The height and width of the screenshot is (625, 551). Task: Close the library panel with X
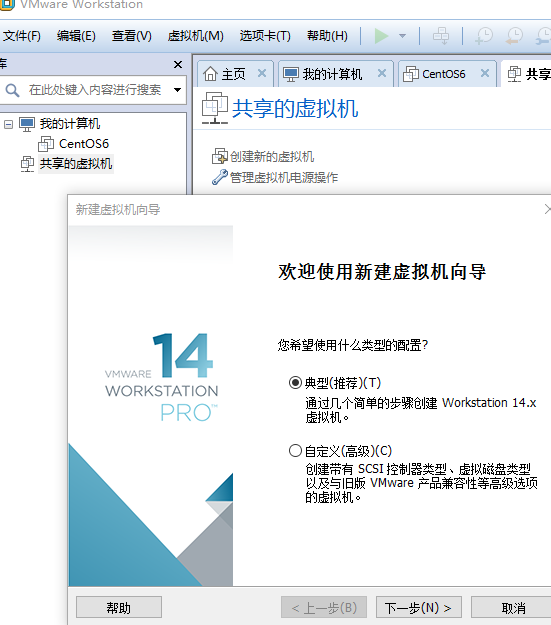tap(178, 64)
